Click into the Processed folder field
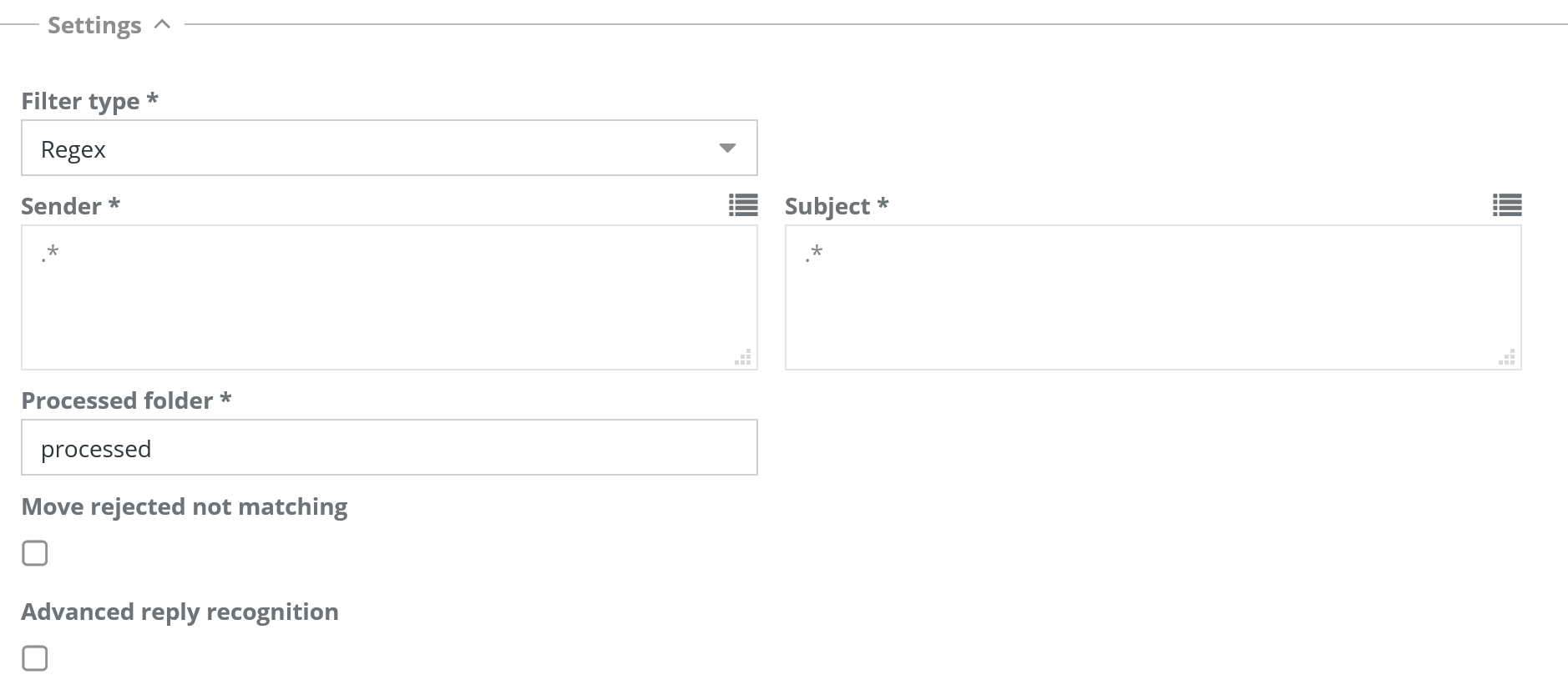The height and width of the screenshot is (685, 1568). point(389,448)
